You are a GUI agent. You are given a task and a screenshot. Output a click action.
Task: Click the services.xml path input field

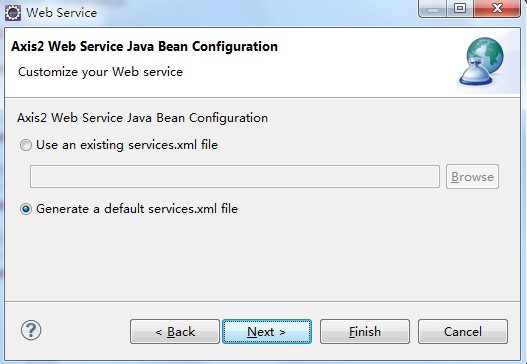tap(235, 176)
